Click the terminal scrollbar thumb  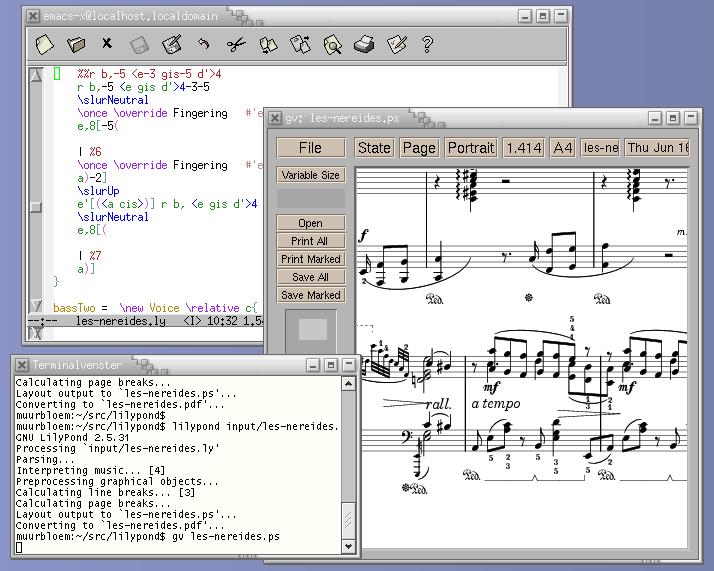pos(348,520)
